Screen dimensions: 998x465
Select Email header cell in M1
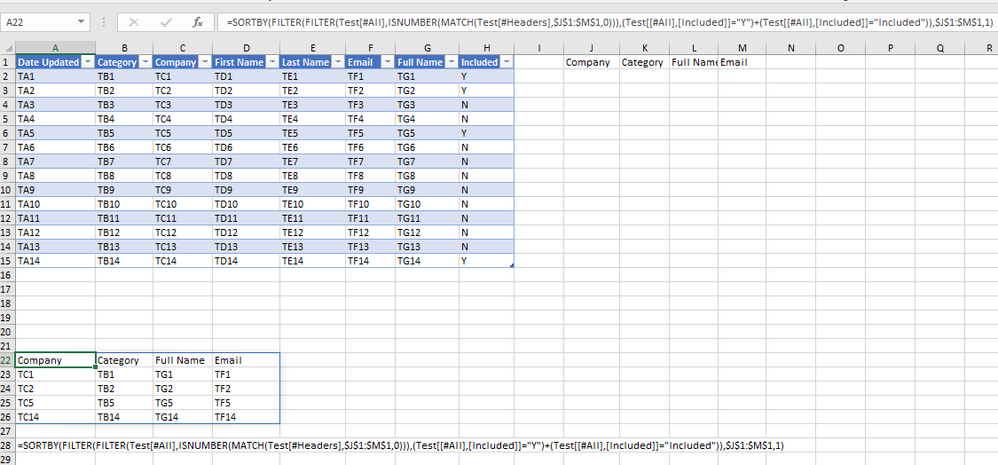(742, 62)
